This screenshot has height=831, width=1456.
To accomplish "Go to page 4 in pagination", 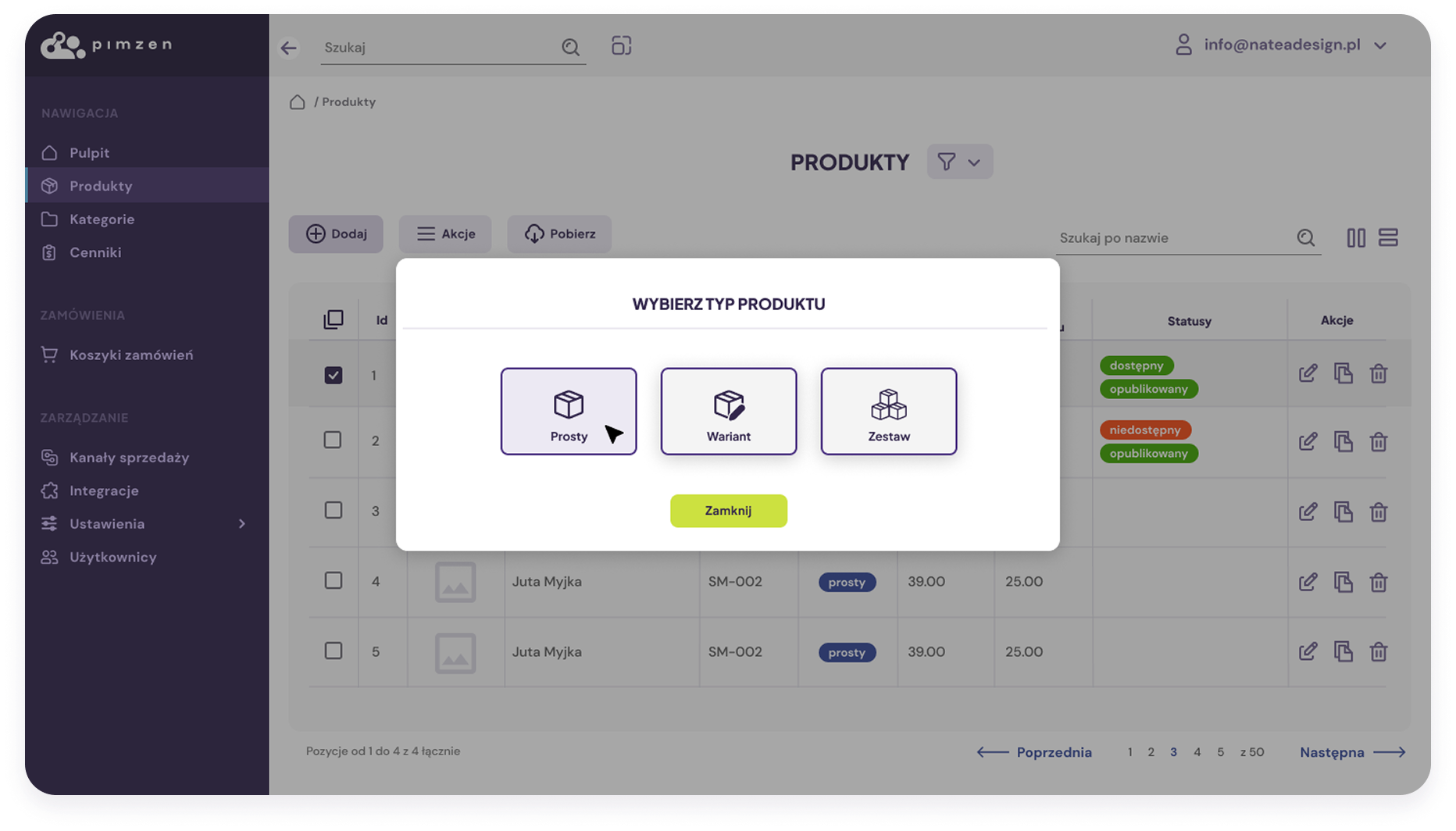I will click(x=1197, y=752).
